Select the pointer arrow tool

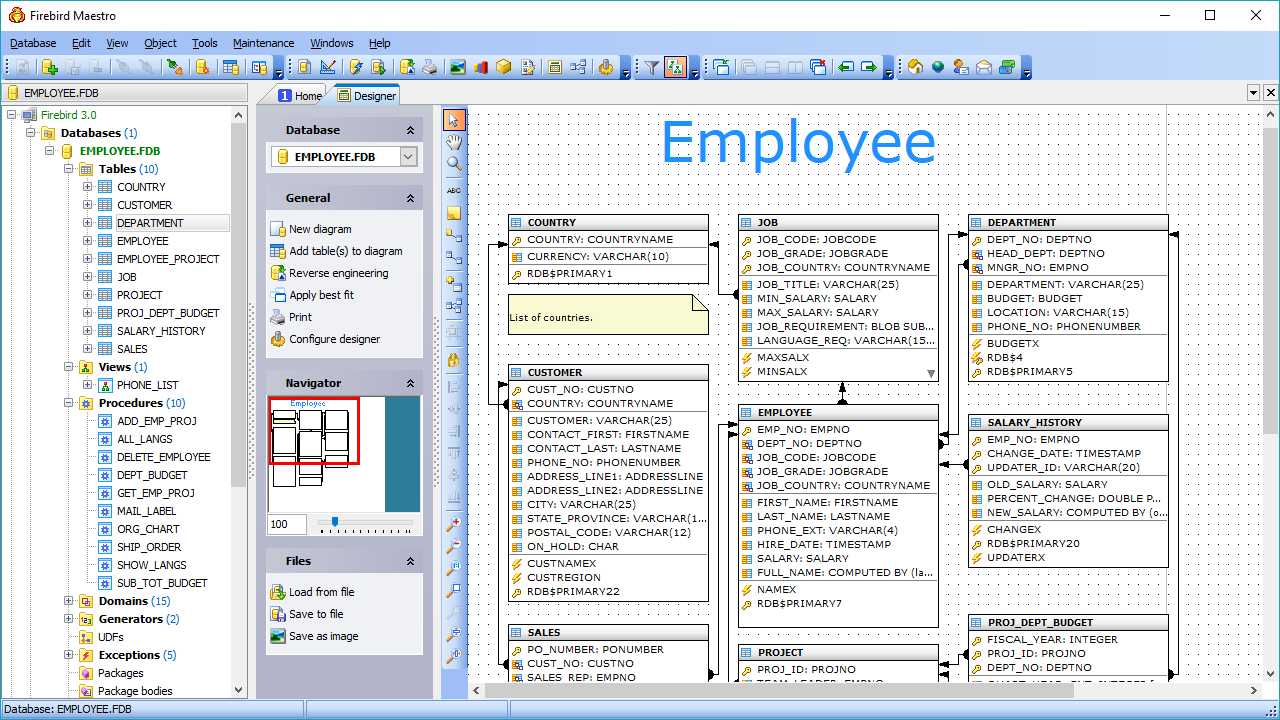454,120
